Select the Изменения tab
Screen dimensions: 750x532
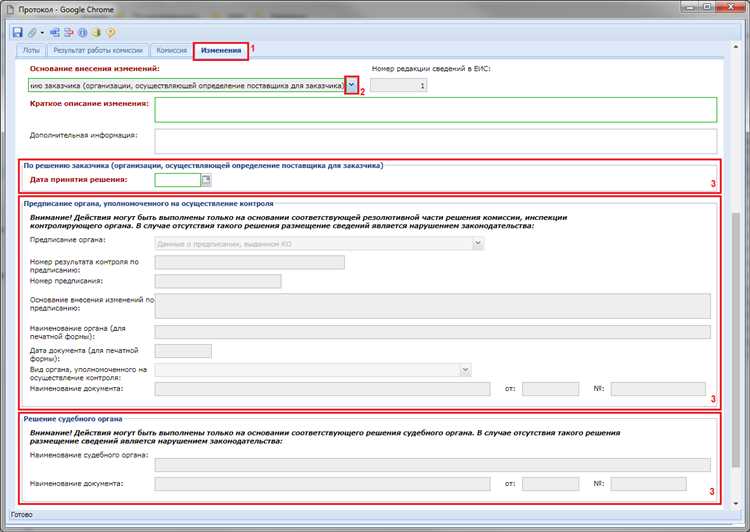coord(221,50)
